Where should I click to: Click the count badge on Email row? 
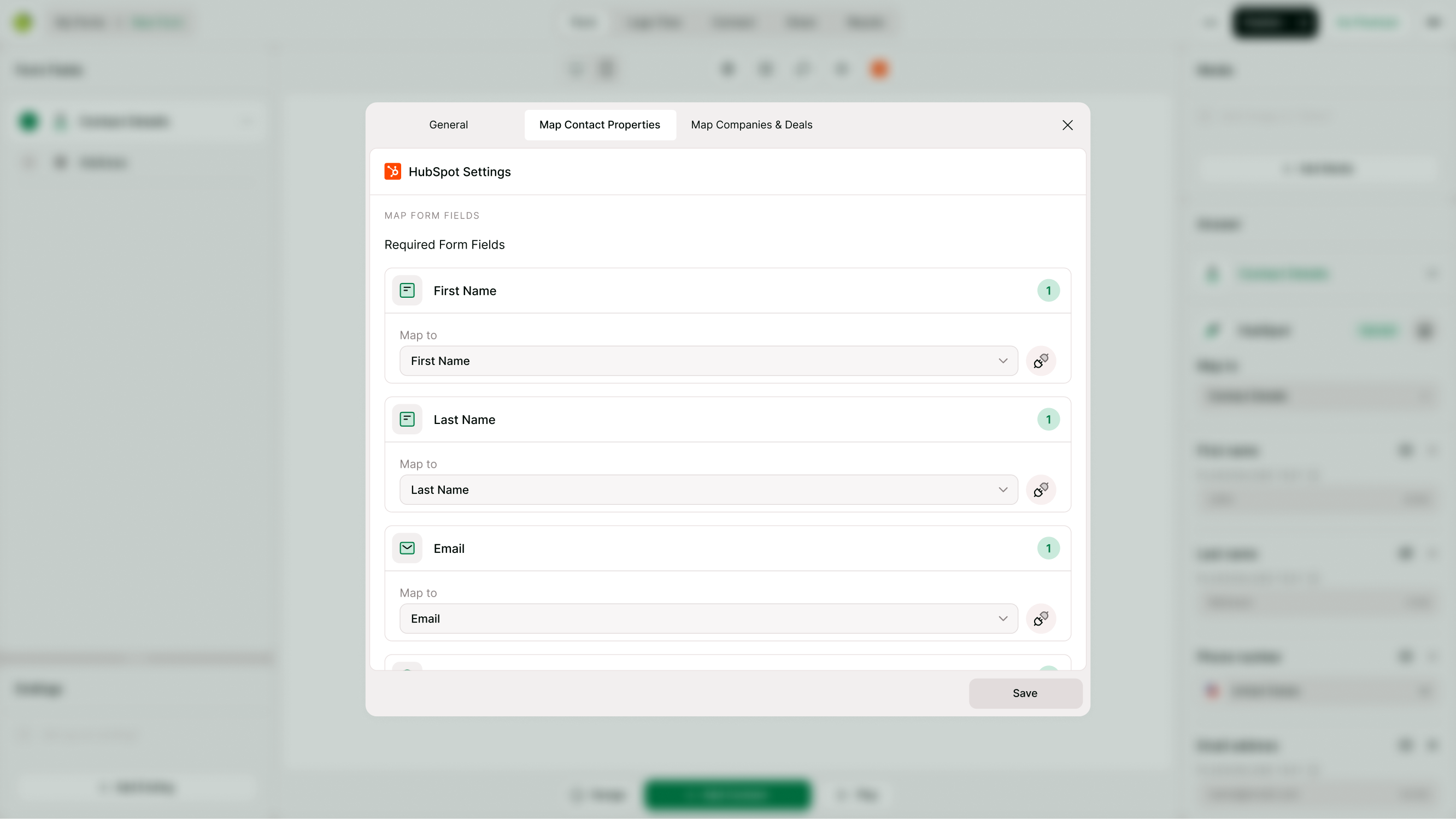[1048, 548]
